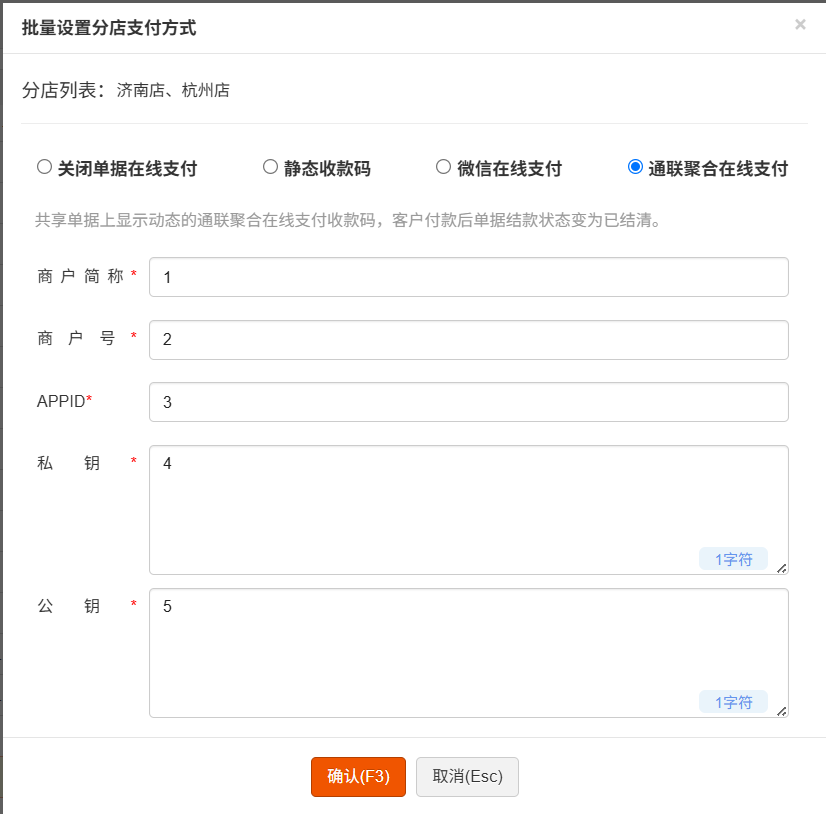Click the 商户简称 field label
Viewport: 826px width, 814px height.
82,277
